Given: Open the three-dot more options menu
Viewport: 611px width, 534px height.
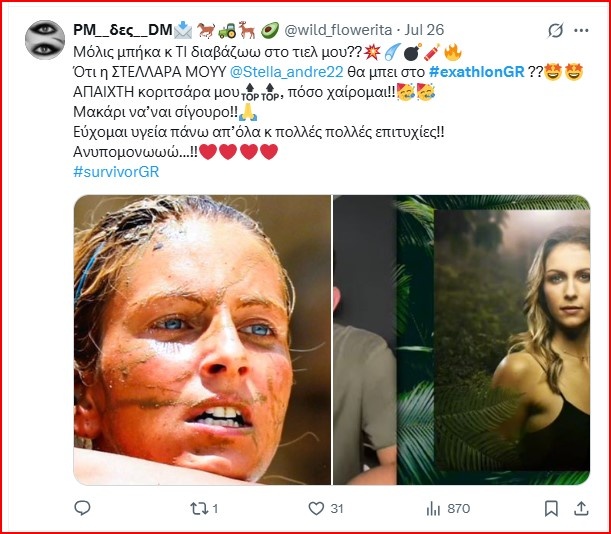Looking at the screenshot, I should (581, 32).
